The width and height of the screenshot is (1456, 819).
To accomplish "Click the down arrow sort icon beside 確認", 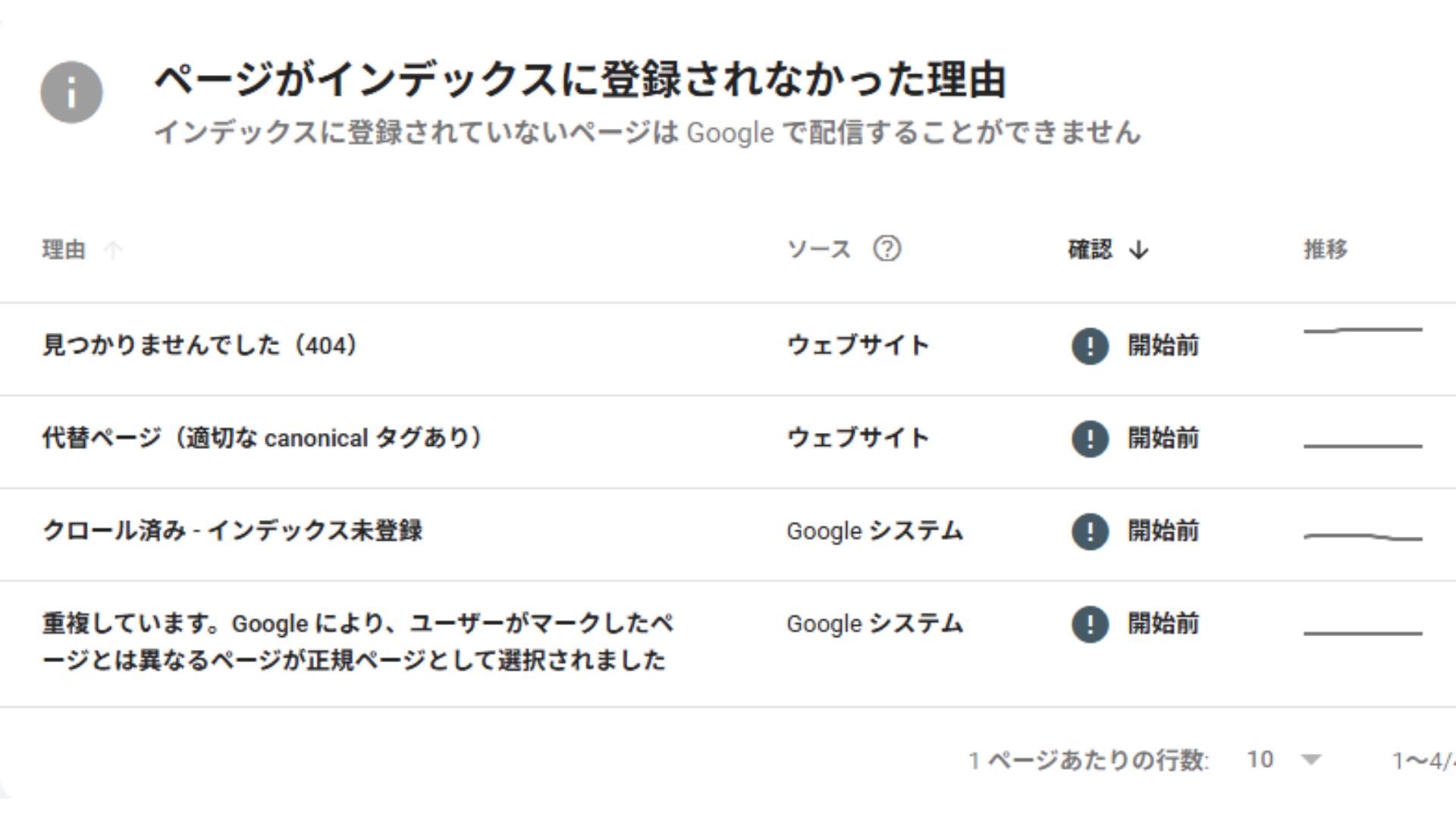I will point(1138,249).
